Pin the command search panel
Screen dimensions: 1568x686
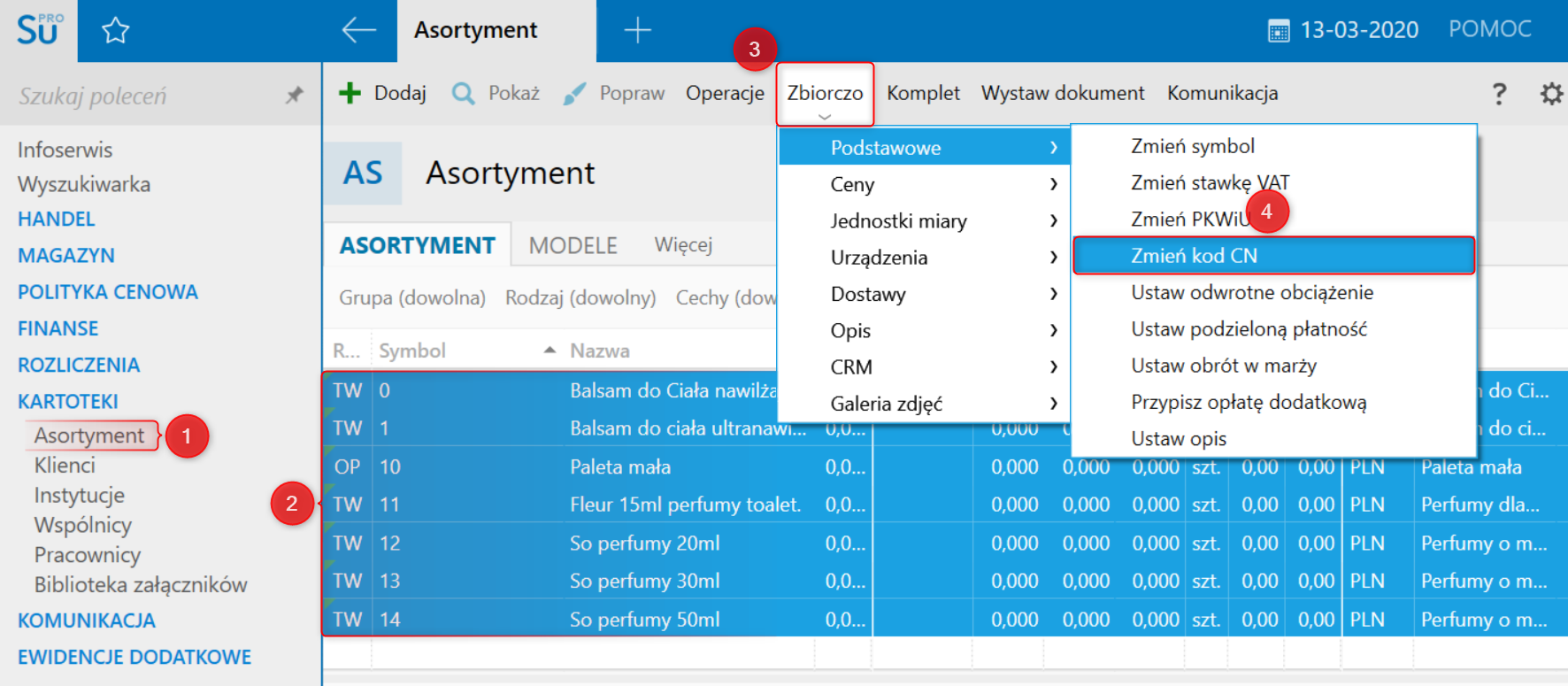tap(295, 95)
